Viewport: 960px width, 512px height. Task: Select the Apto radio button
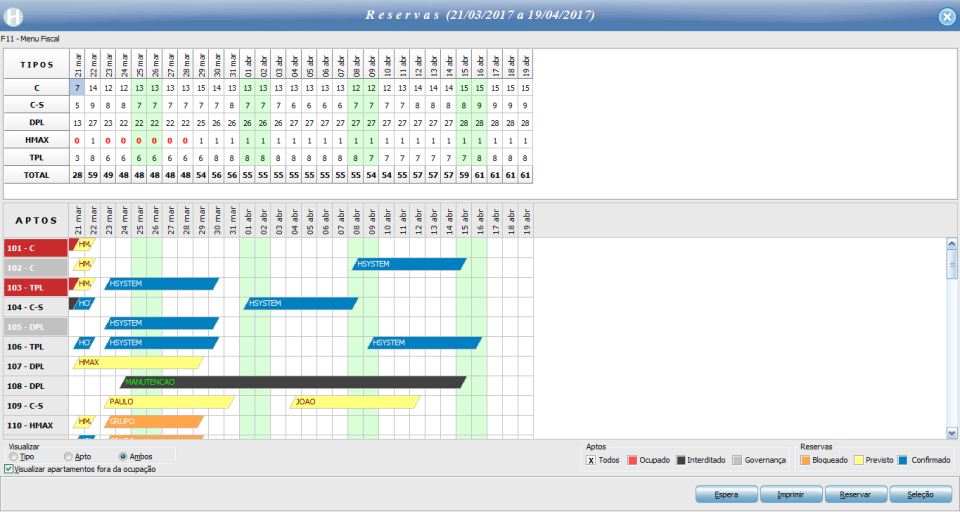(68, 457)
